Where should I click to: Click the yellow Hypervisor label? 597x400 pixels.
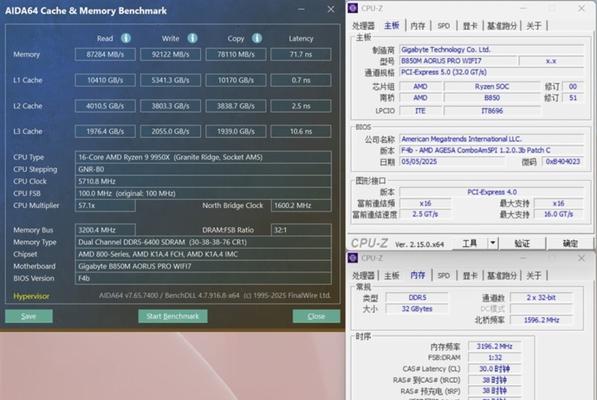[x=31, y=296]
